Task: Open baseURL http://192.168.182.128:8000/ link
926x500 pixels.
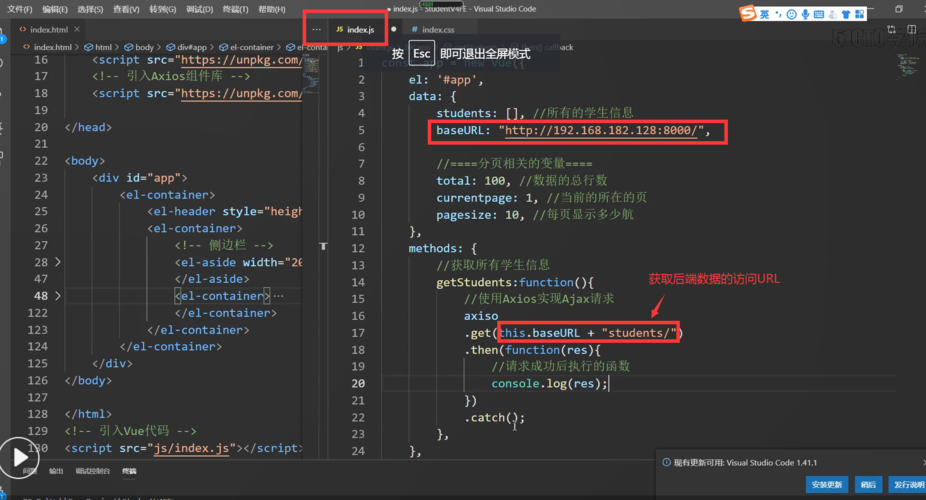Action: (601, 130)
